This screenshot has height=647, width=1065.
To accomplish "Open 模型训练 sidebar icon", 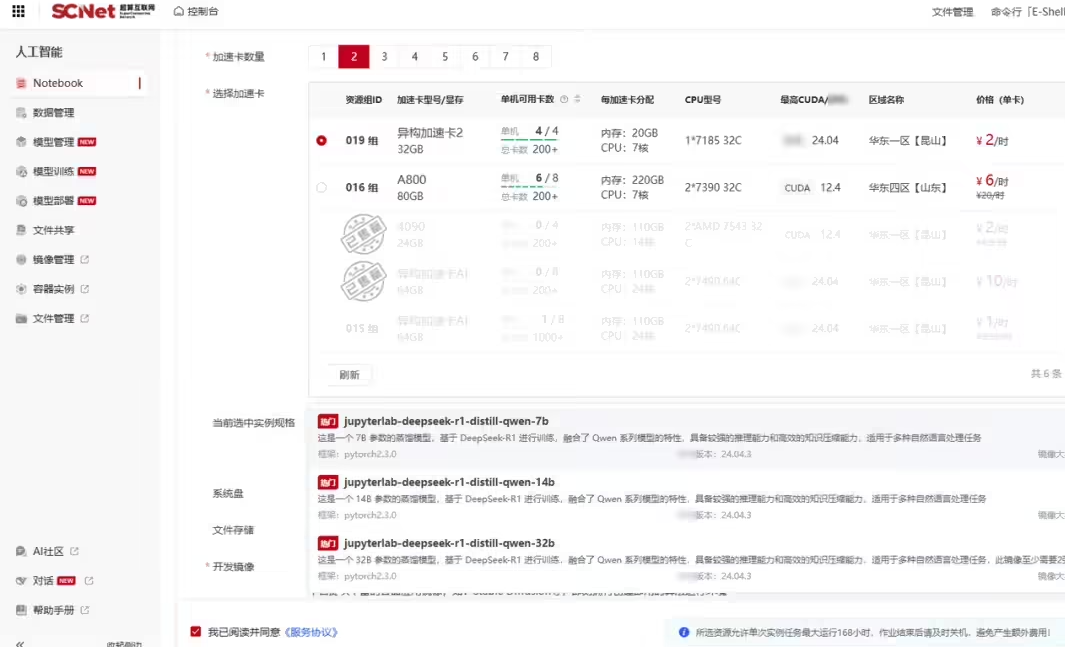I will tap(21, 171).
